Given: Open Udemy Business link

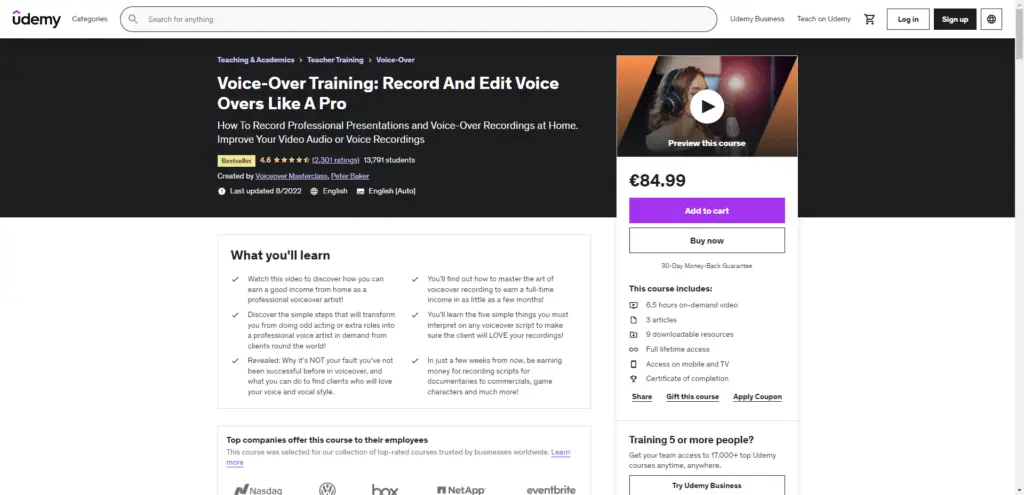Looking at the screenshot, I should [x=757, y=19].
